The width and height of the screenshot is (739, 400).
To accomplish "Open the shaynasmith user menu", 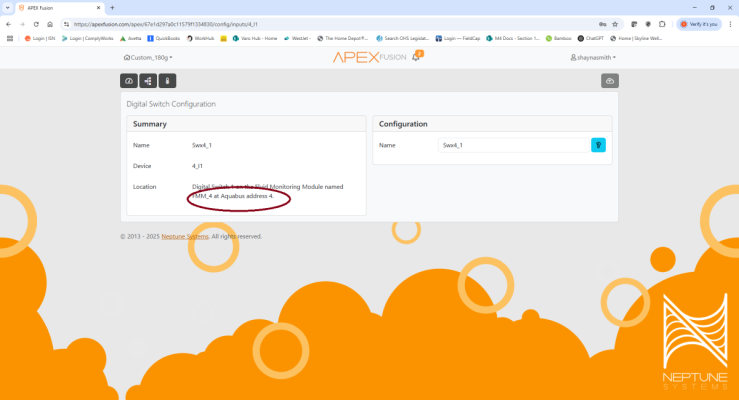I will [593, 57].
